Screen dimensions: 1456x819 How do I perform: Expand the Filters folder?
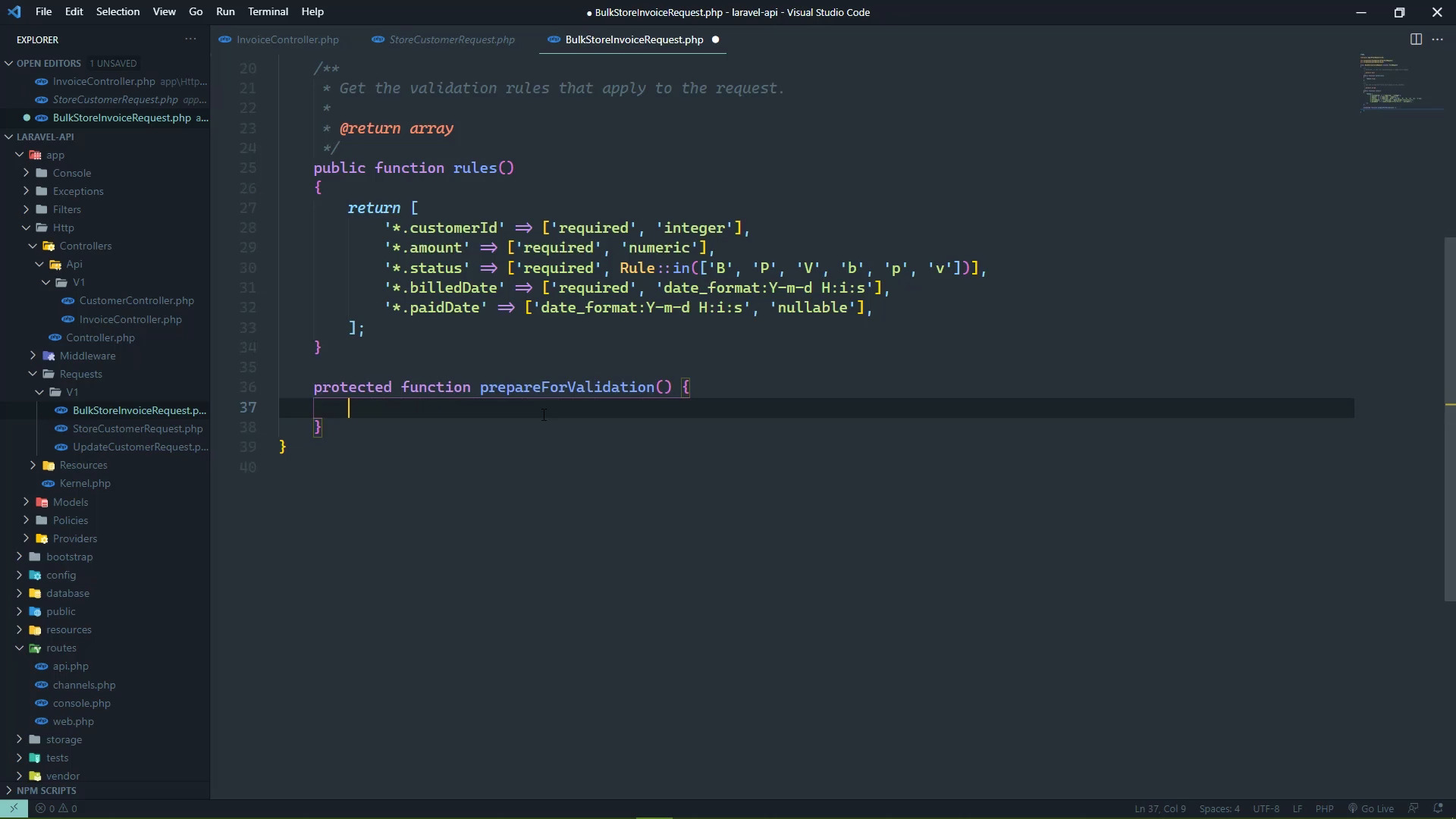[x=26, y=209]
